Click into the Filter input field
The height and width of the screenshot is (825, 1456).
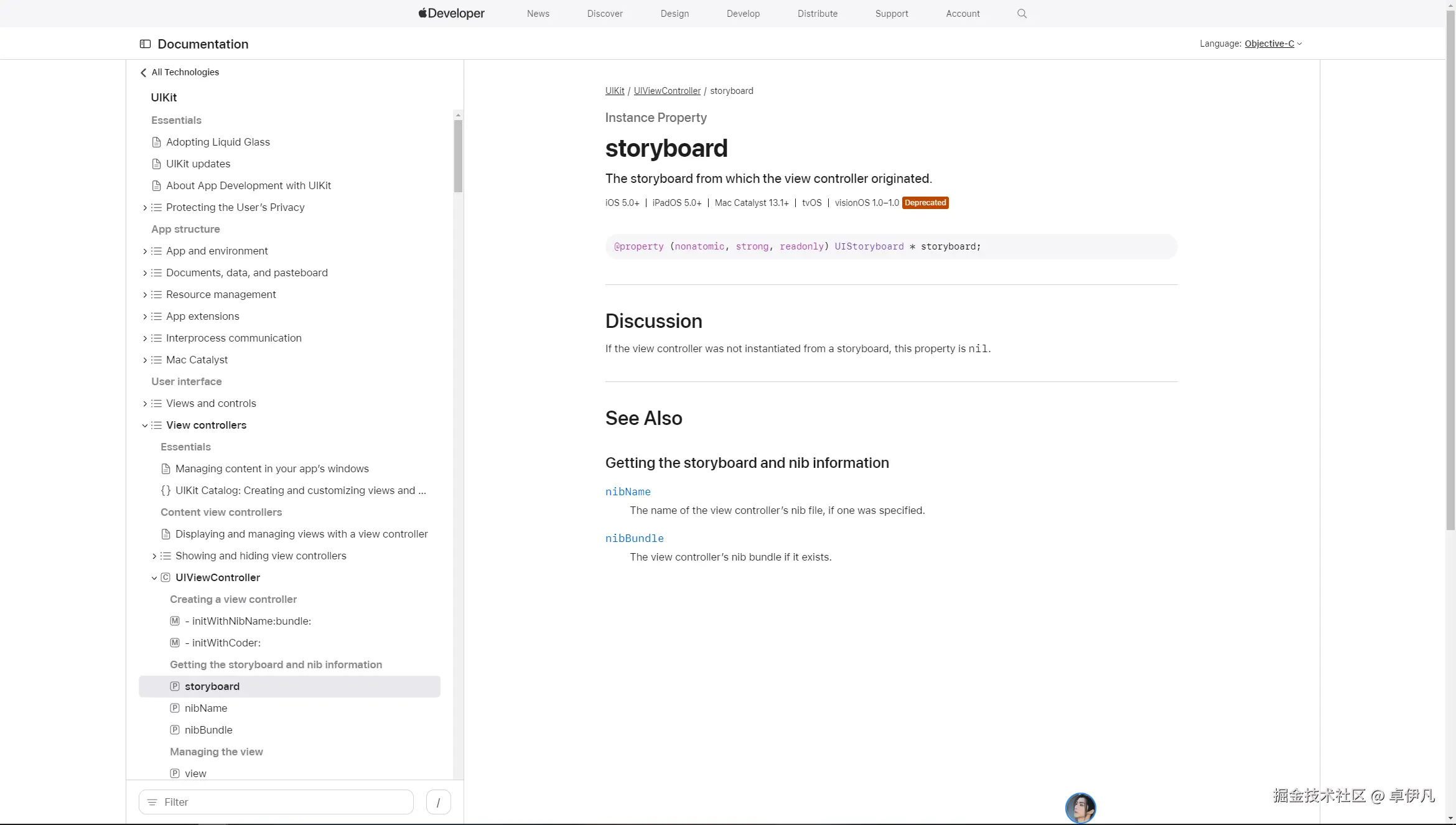(x=276, y=802)
